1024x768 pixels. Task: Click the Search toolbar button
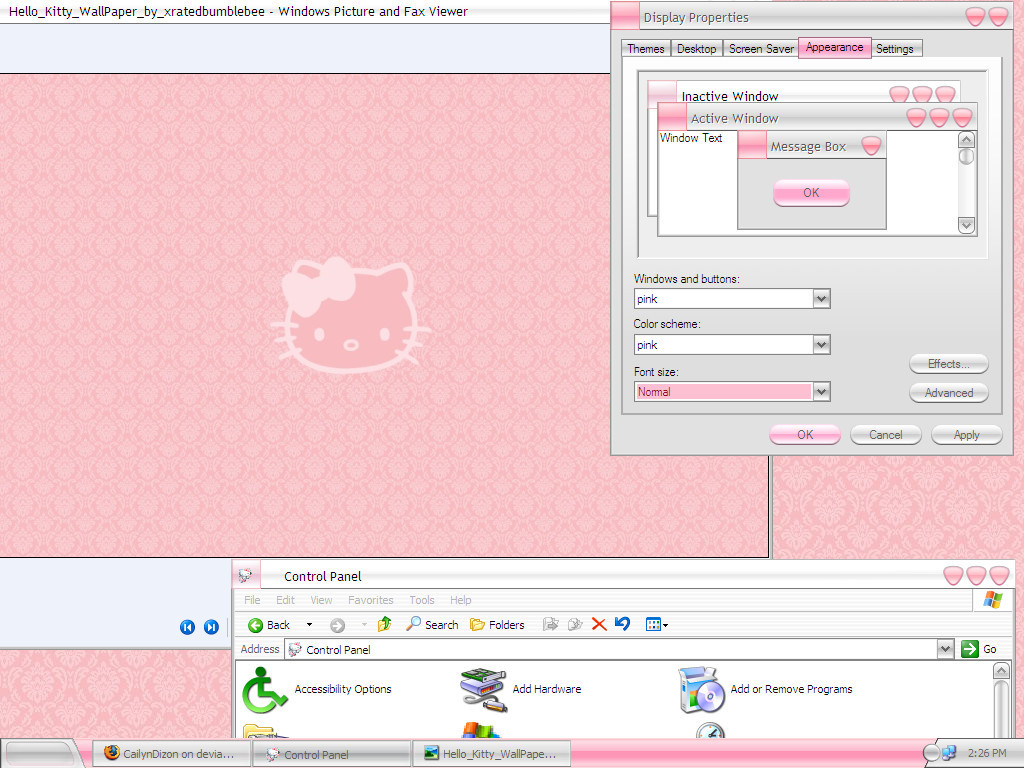(432, 625)
